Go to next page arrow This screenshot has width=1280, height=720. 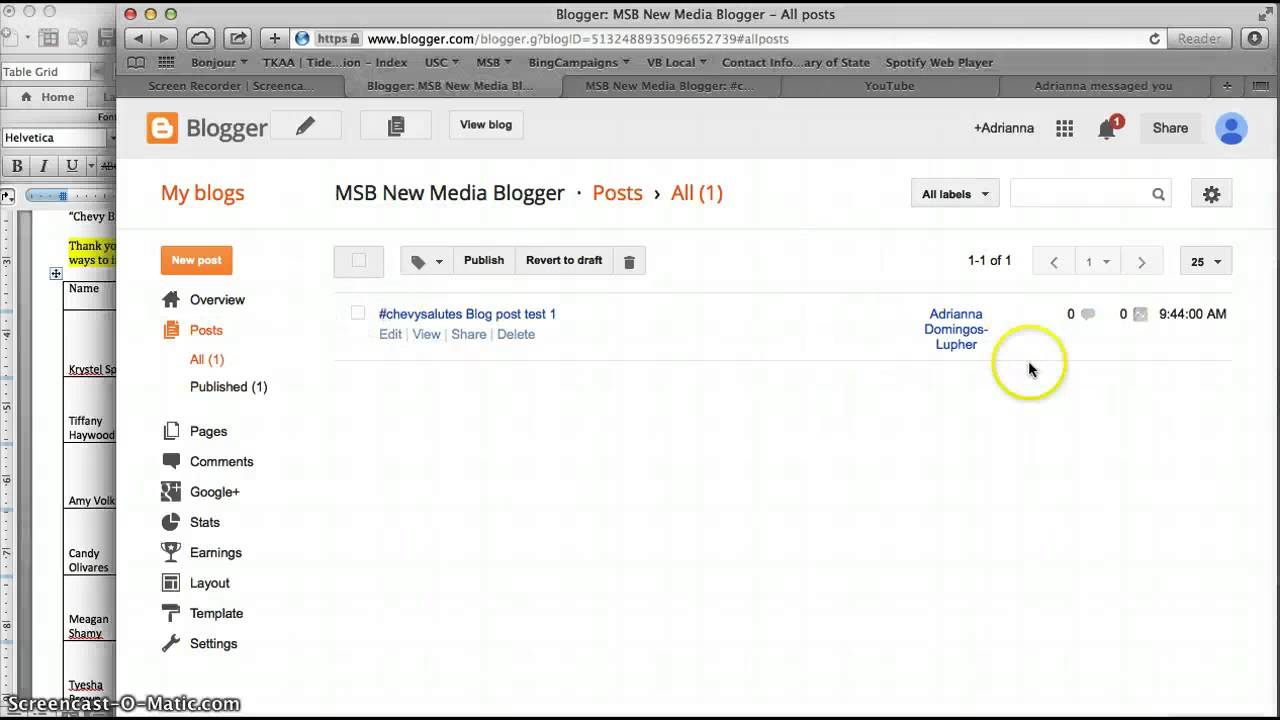(1141, 262)
